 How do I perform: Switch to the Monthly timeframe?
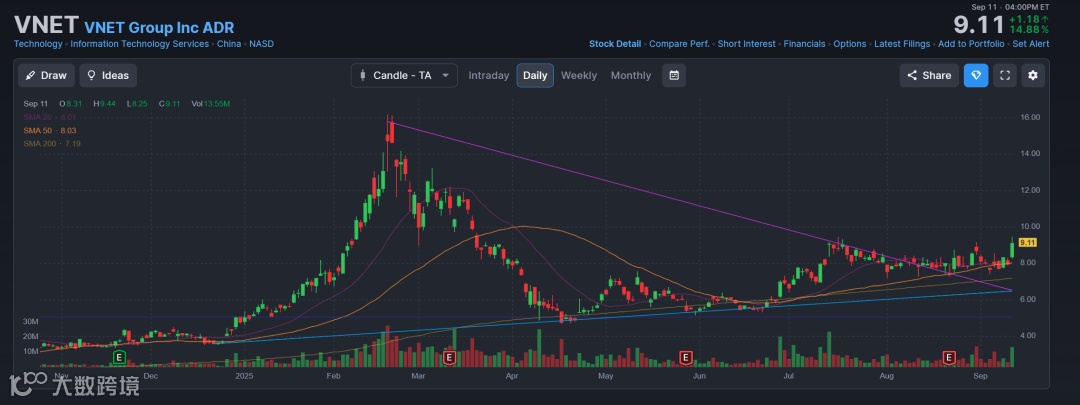(630, 76)
